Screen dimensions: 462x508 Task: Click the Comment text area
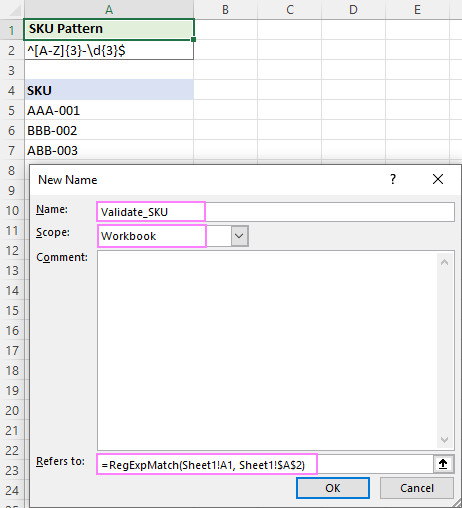pos(276,350)
